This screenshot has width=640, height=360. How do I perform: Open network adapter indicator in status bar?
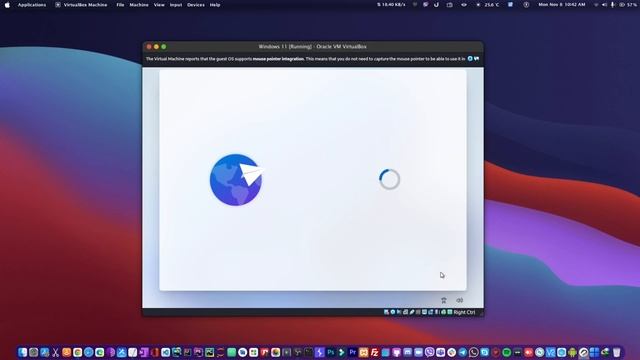click(405, 312)
